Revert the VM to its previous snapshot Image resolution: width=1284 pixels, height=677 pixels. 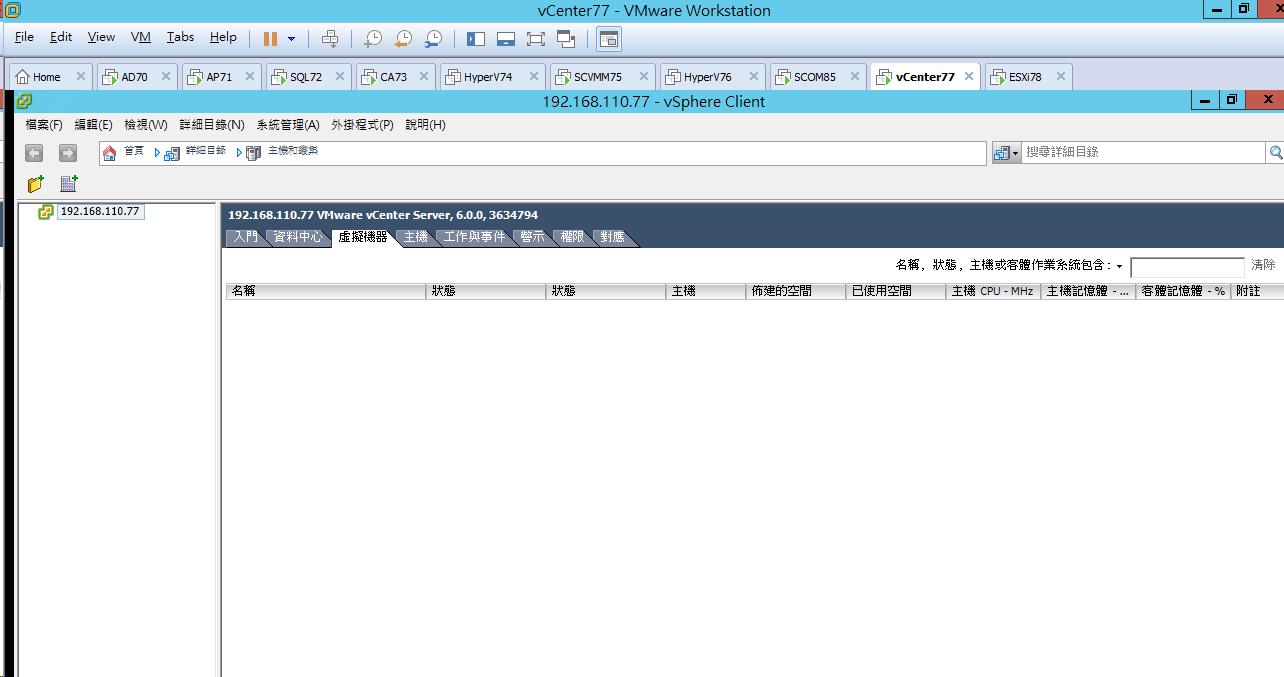403,39
